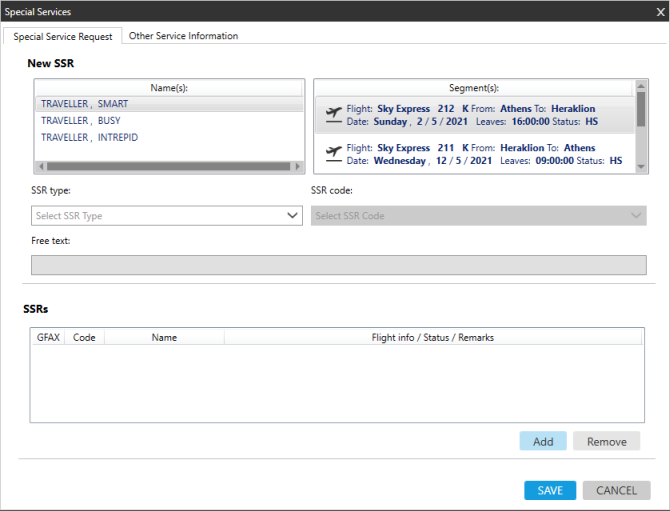The height and width of the screenshot is (511, 670).
Task: Expand the SSR type dropdown
Action: point(167,216)
